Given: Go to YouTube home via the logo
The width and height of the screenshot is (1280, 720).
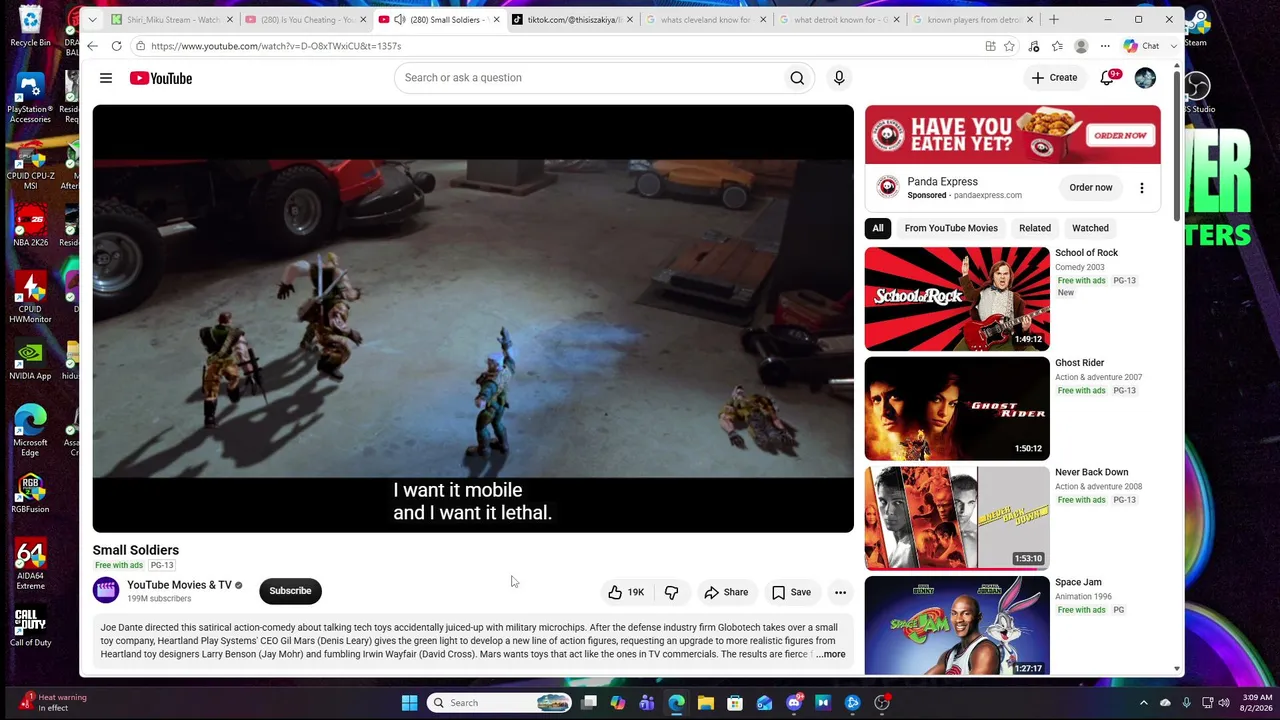Looking at the screenshot, I should point(161,78).
